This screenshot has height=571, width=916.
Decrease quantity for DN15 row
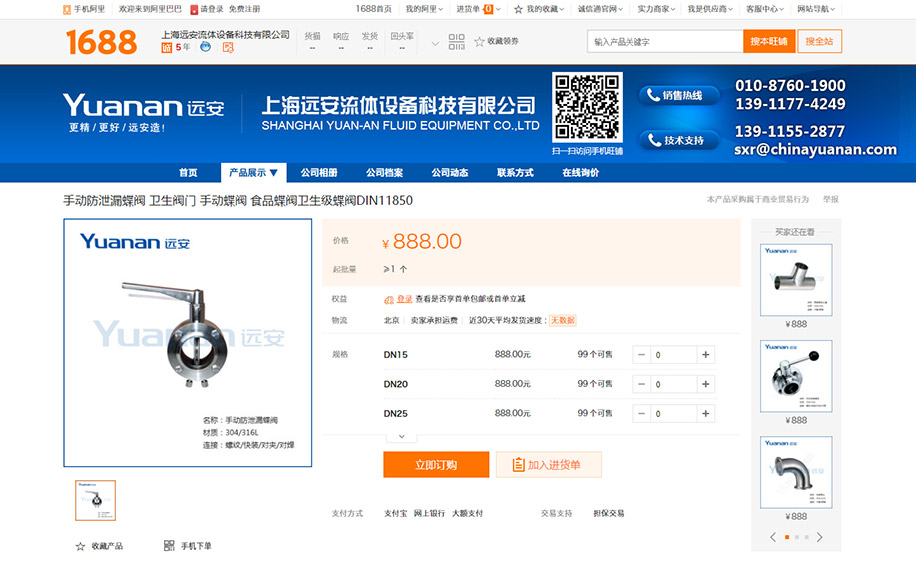pos(641,355)
